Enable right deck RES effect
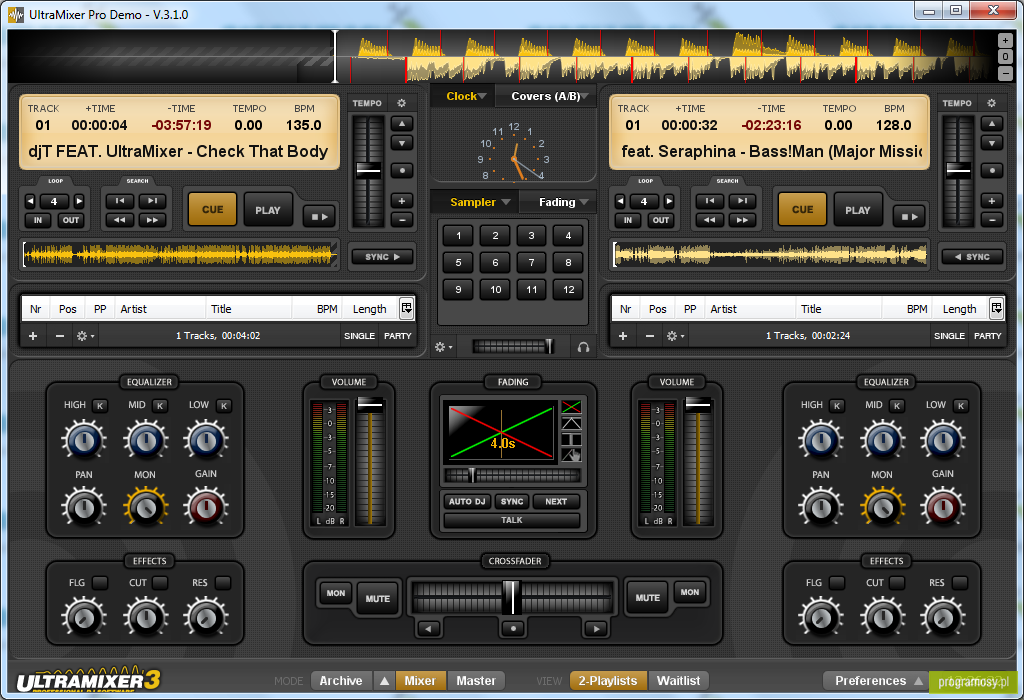 (x=960, y=582)
